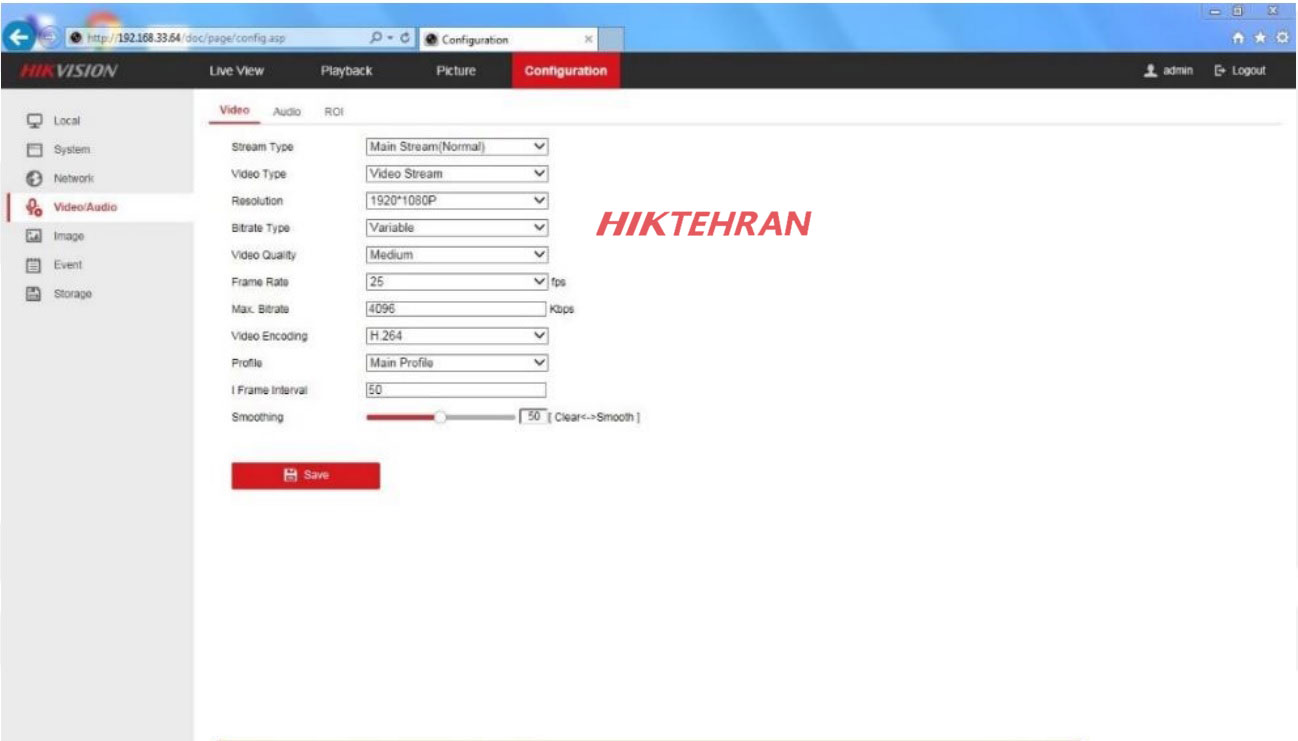Switch to the Video tab
The width and height of the screenshot is (1298, 741).
coord(233,111)
